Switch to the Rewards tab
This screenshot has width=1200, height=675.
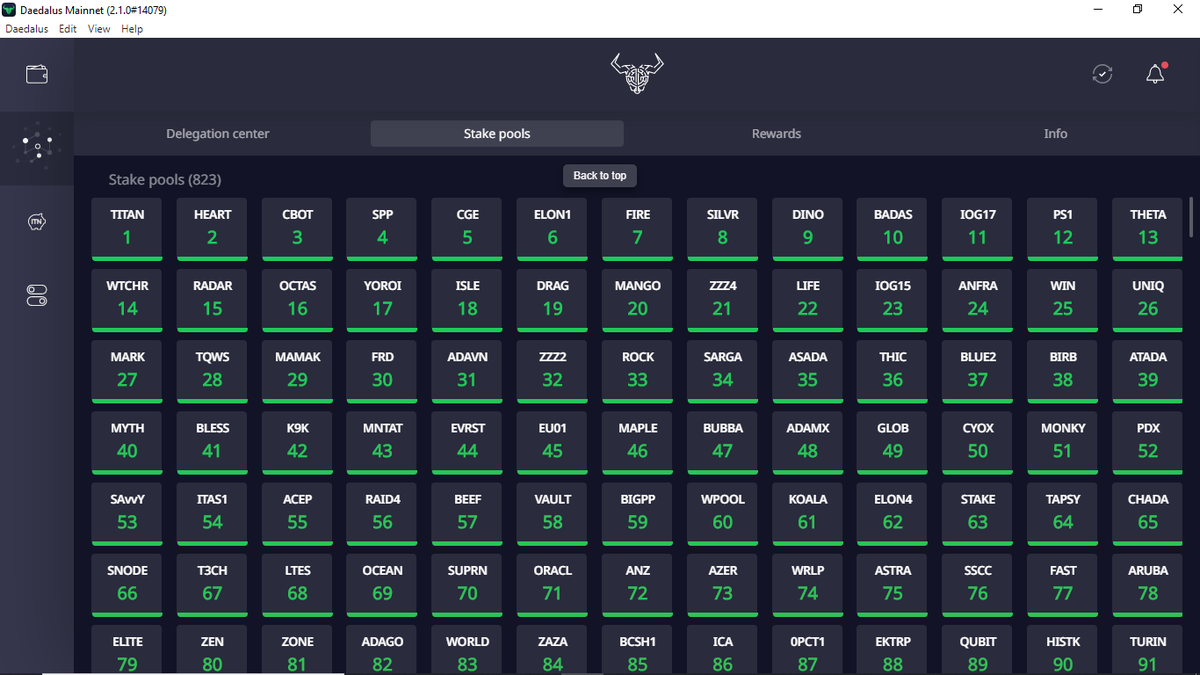[x=776, y=134]
